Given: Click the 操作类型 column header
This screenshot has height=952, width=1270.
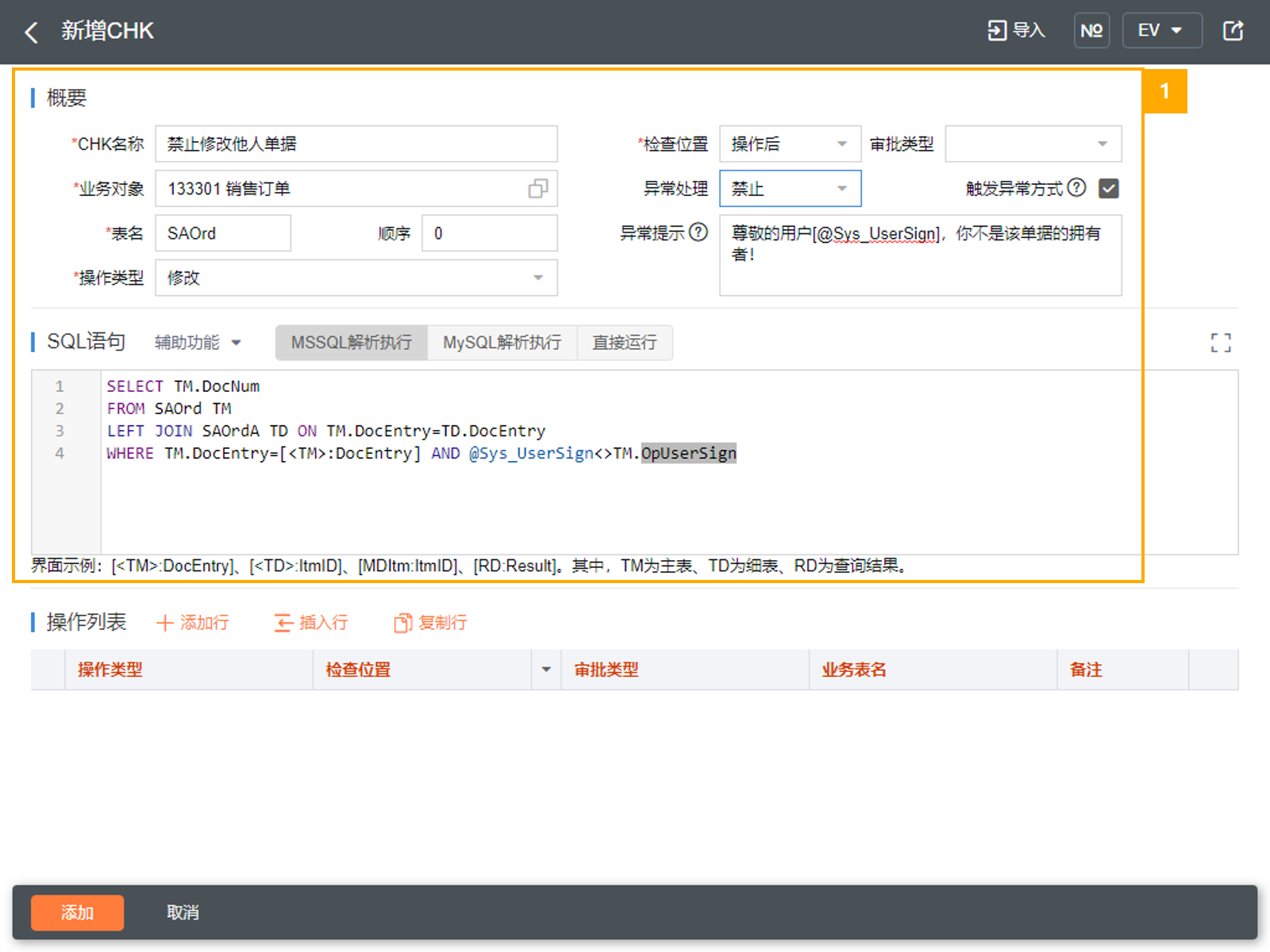Looking at the screenshot, I should click(x=189, y=670).
